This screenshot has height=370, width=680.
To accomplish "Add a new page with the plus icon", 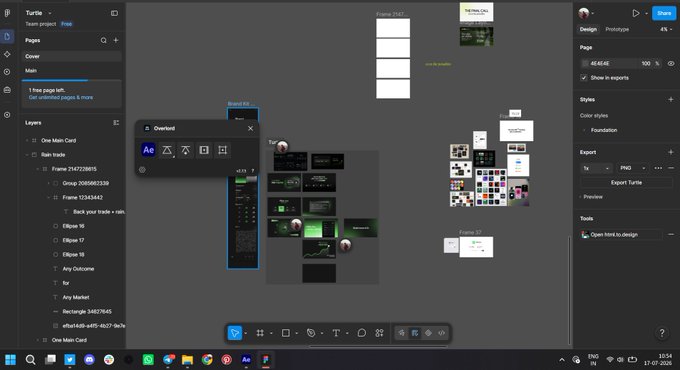I will 116,40.
